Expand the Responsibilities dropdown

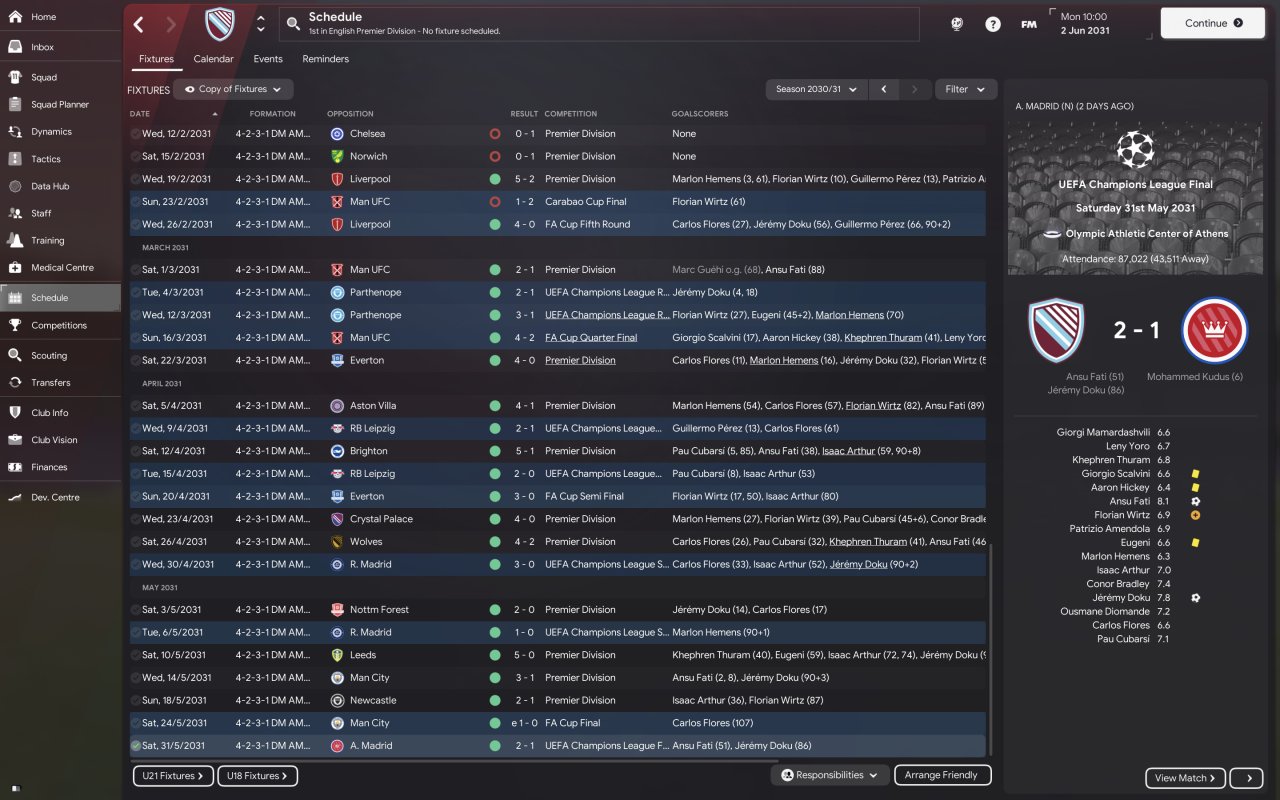pyautogui.click(x=830, y=775)
